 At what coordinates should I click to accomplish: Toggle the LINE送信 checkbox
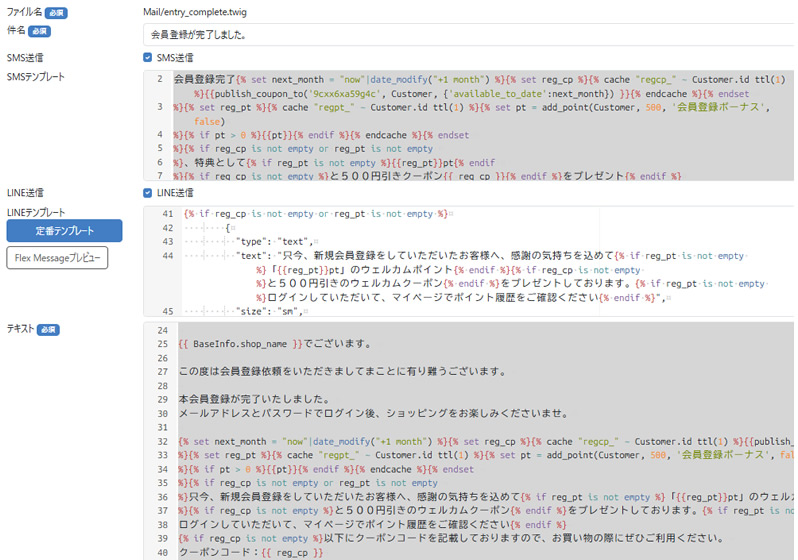point(148,193)
